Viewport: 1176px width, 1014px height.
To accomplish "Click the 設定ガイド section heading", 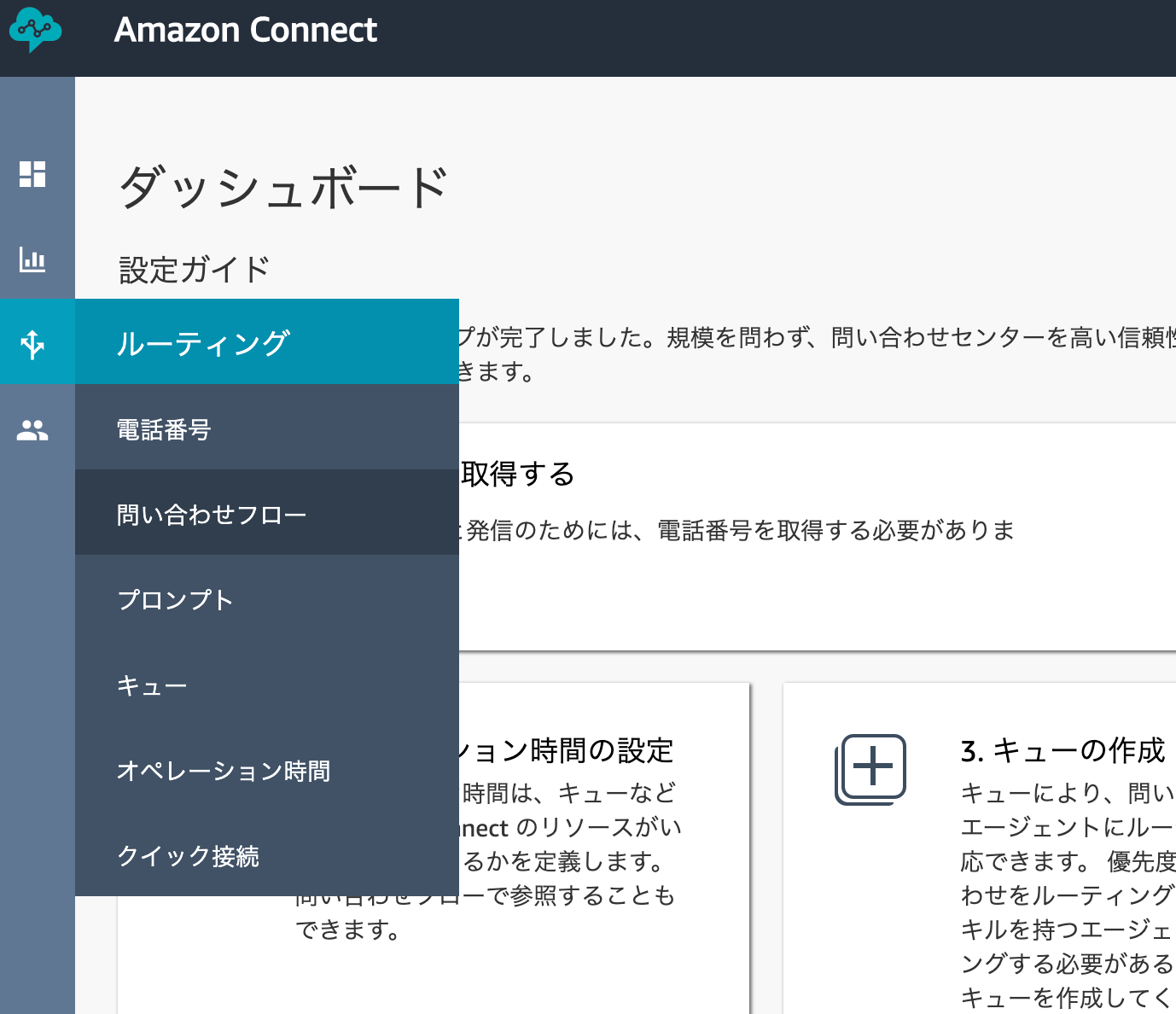I will [x=195, y=270].
